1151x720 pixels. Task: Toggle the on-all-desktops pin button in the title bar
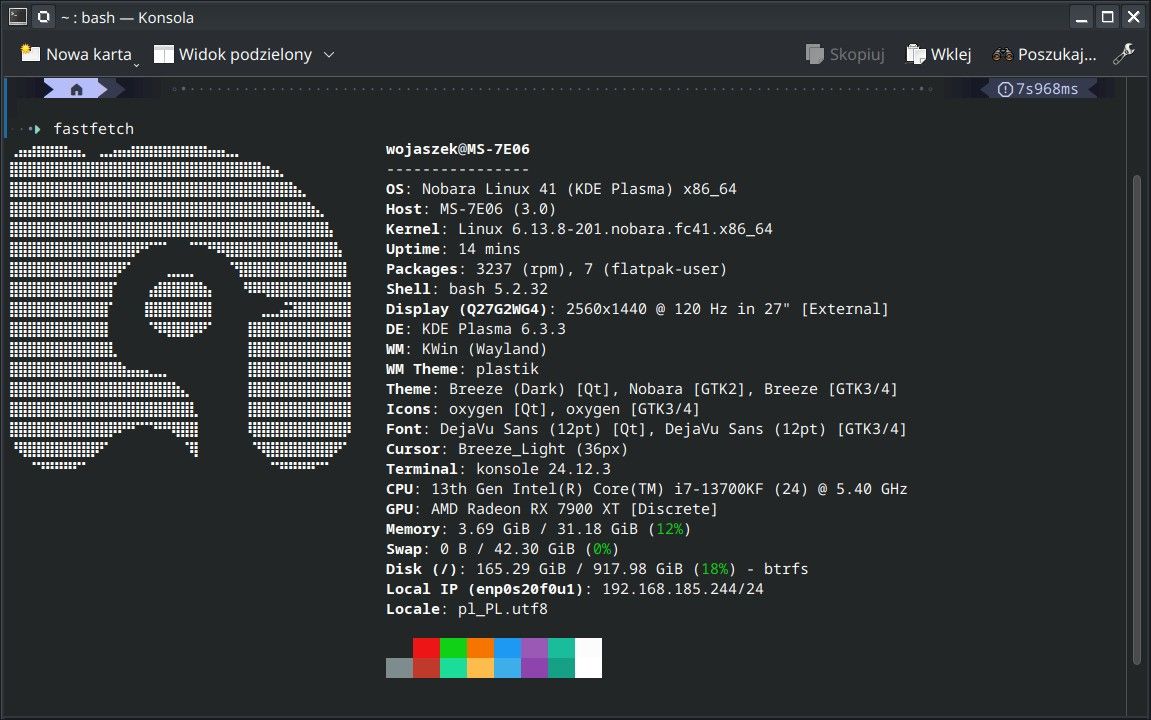[x=44, y=16]
